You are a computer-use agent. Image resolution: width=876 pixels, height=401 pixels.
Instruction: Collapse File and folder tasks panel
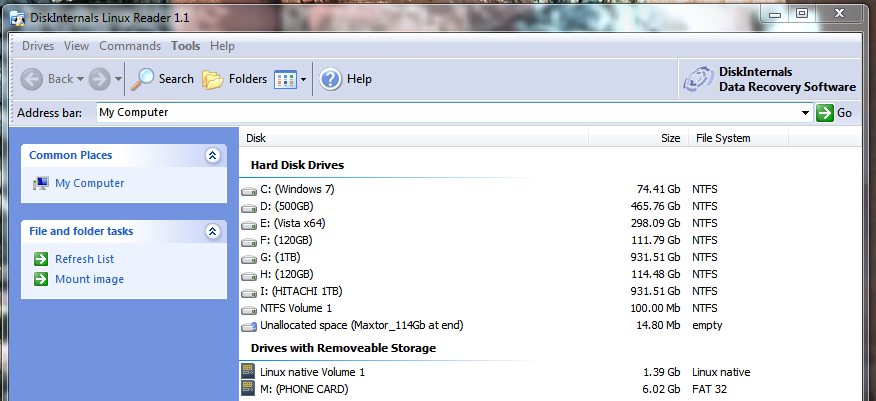coord(211,231)
